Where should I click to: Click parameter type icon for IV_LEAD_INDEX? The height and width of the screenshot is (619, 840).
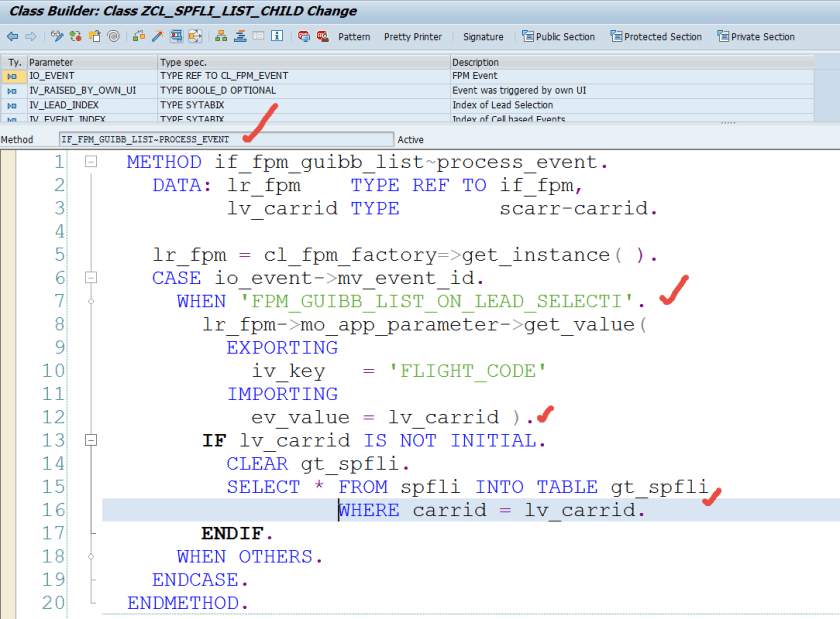(13, 105)
